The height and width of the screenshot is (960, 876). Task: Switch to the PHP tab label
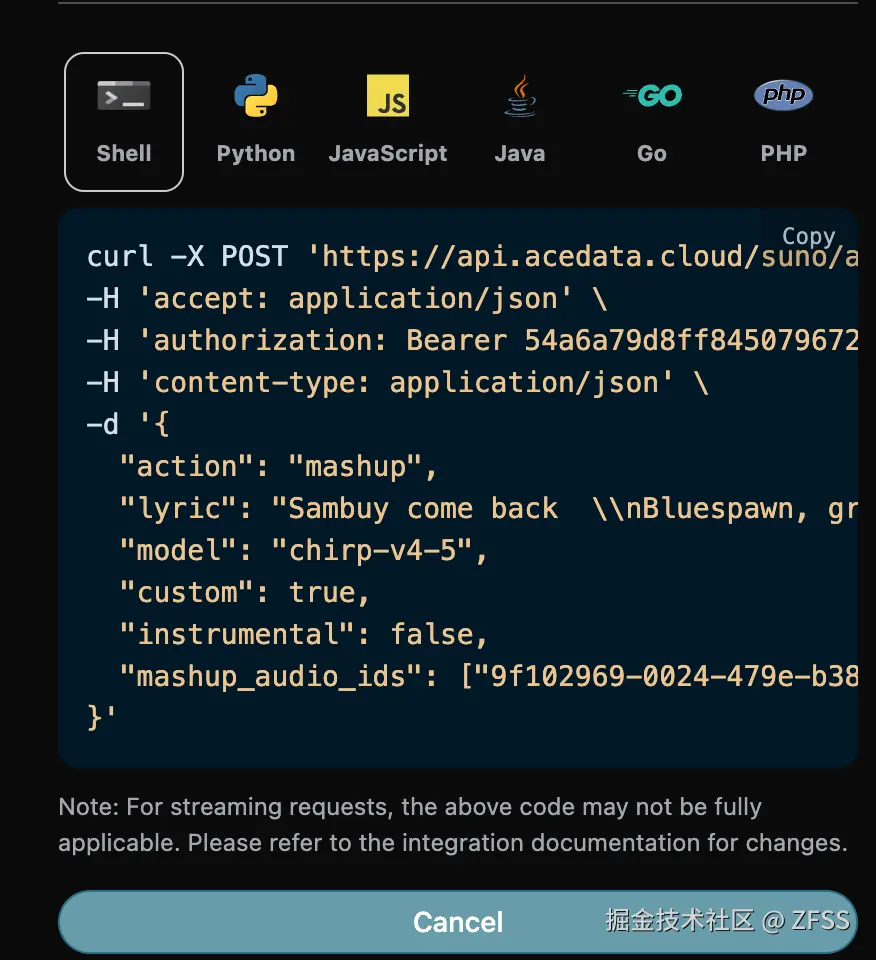pos(784,153)
